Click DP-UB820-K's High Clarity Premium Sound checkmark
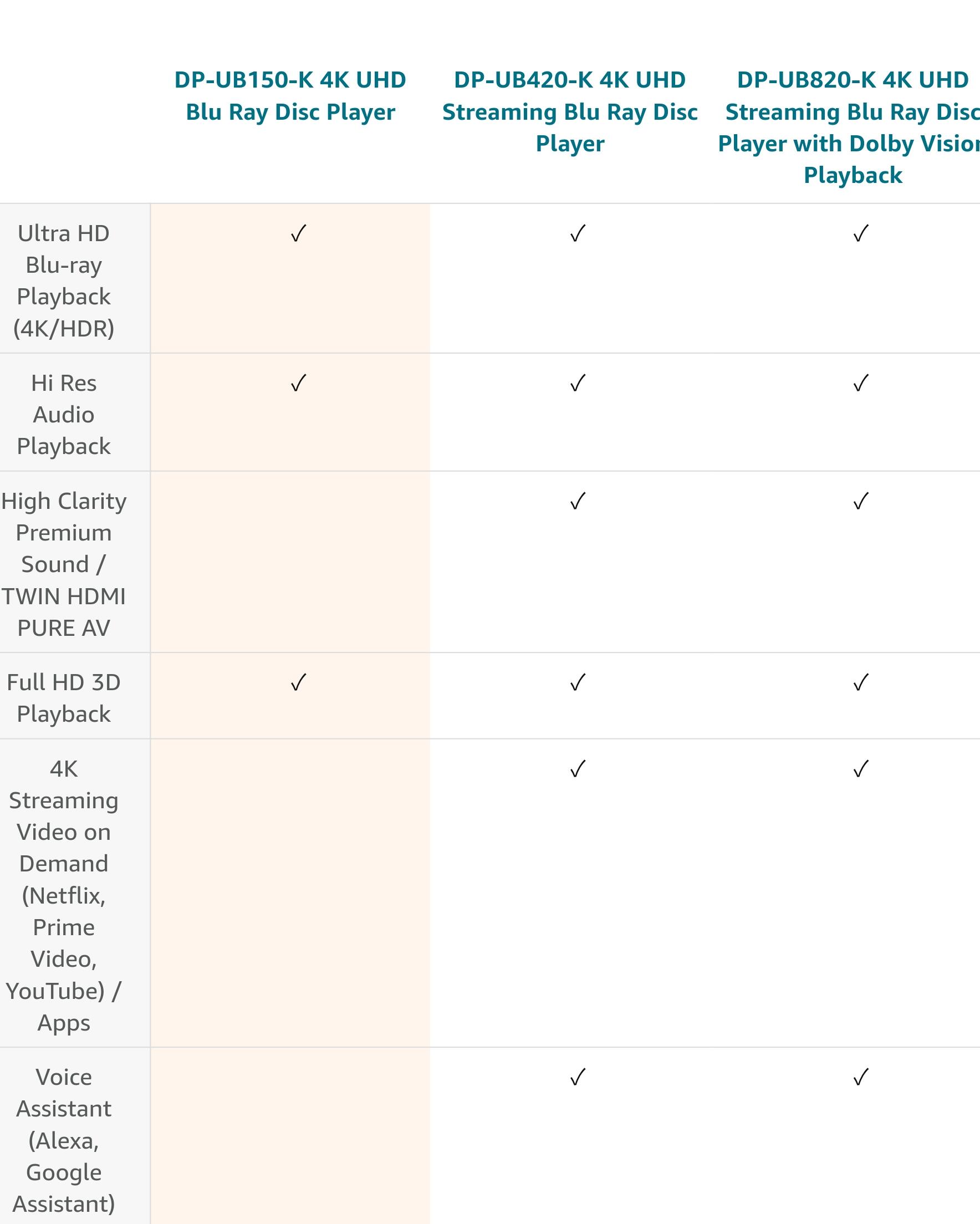This screenshot has width=980, height=1224. [x=861, y=501]
